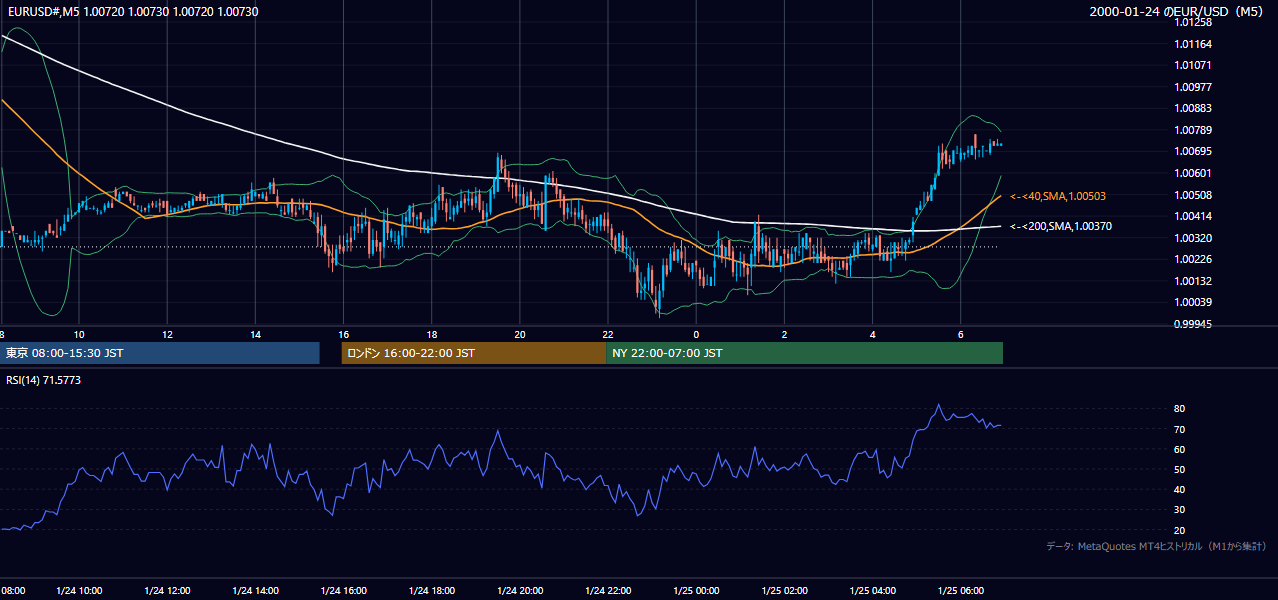This screenshot has width=1278, height=600.
Task: Click RSI scale value 50
Action: 1180,469
